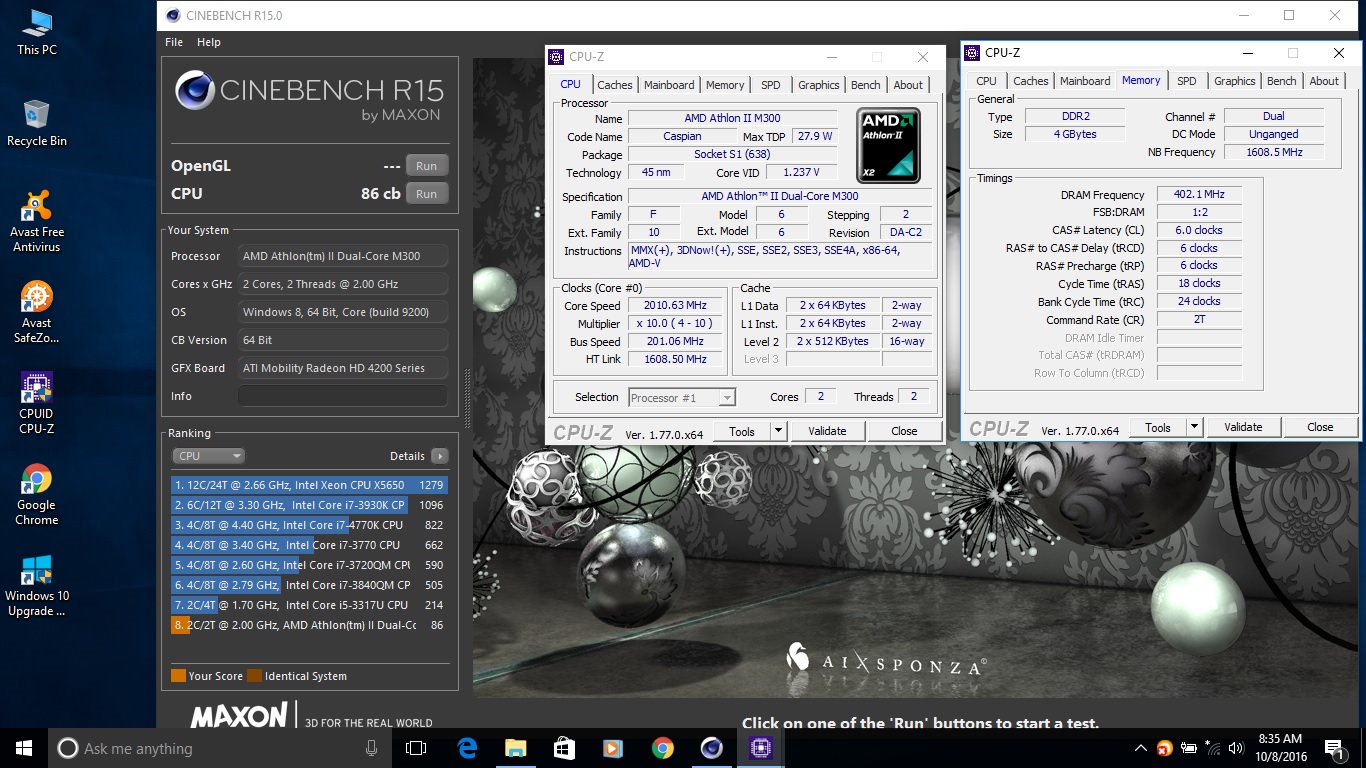Viewport: 1366px width, 768px height.
Task: Open the Action Center notifications icon
Action: [x=1335, y=748]
